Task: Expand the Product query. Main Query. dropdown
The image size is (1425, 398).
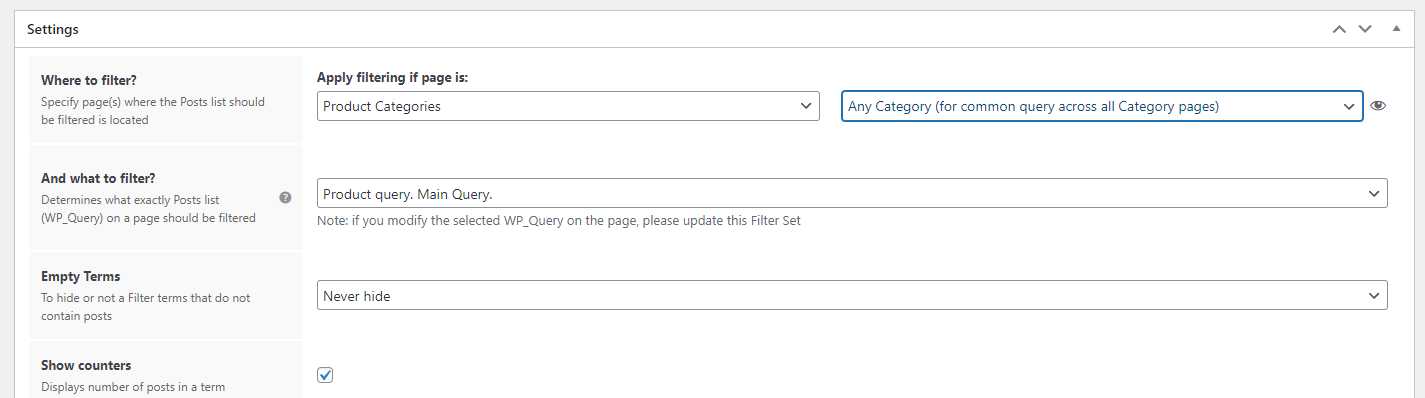Action: point(852,193)
